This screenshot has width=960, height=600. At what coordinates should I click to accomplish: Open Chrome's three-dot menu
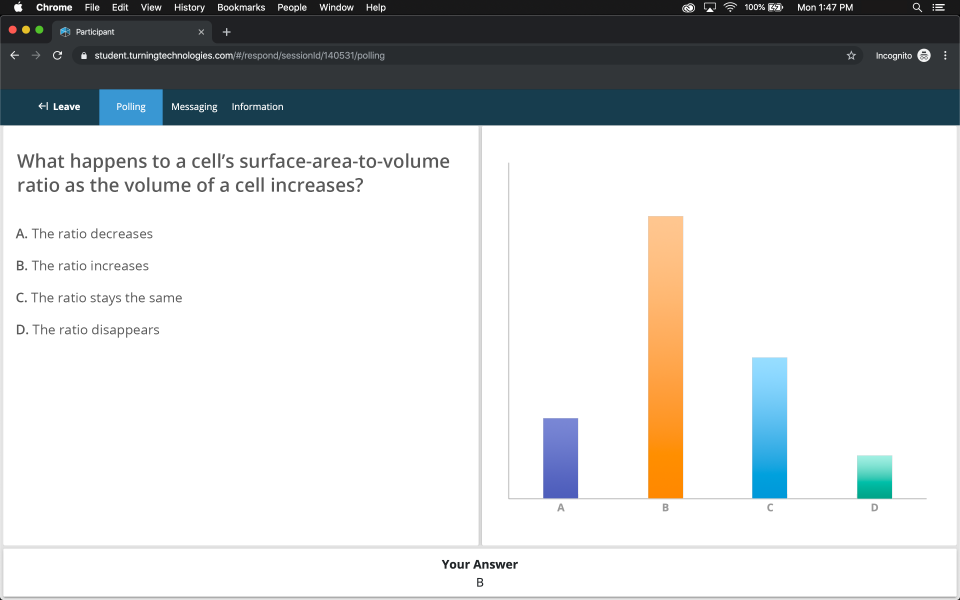[x=945, y=55]
